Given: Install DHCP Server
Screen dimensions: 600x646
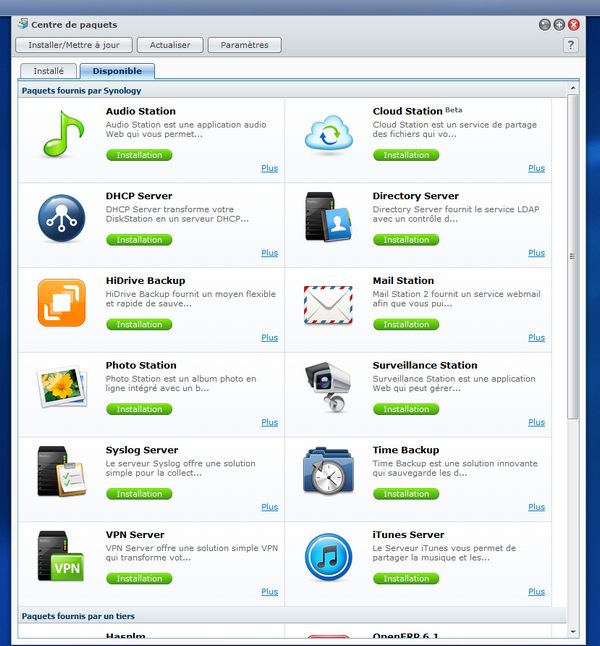Looking at the screenshot, I should pyautogui.click(x=139, y=240).
